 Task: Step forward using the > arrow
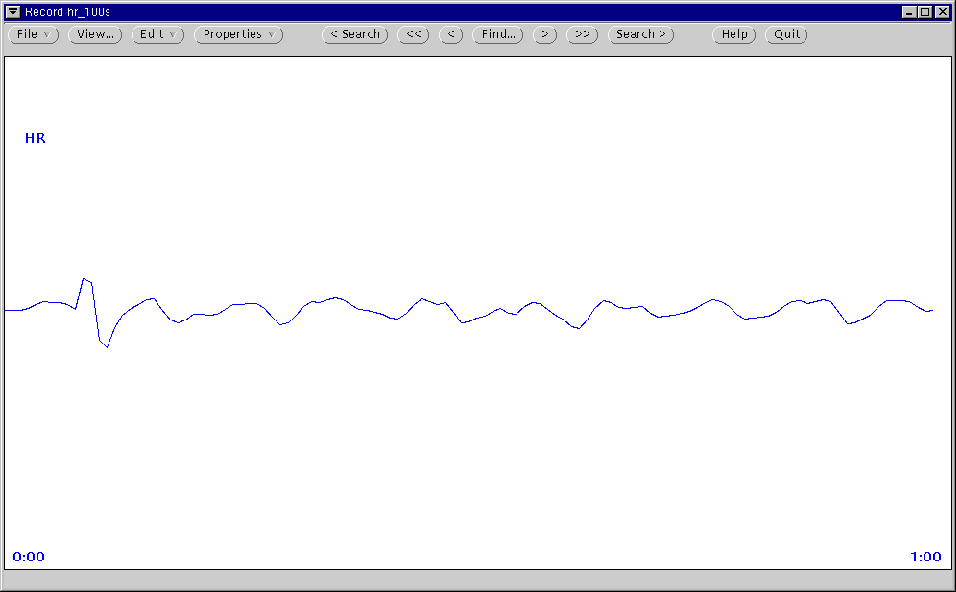pos(544,34)
